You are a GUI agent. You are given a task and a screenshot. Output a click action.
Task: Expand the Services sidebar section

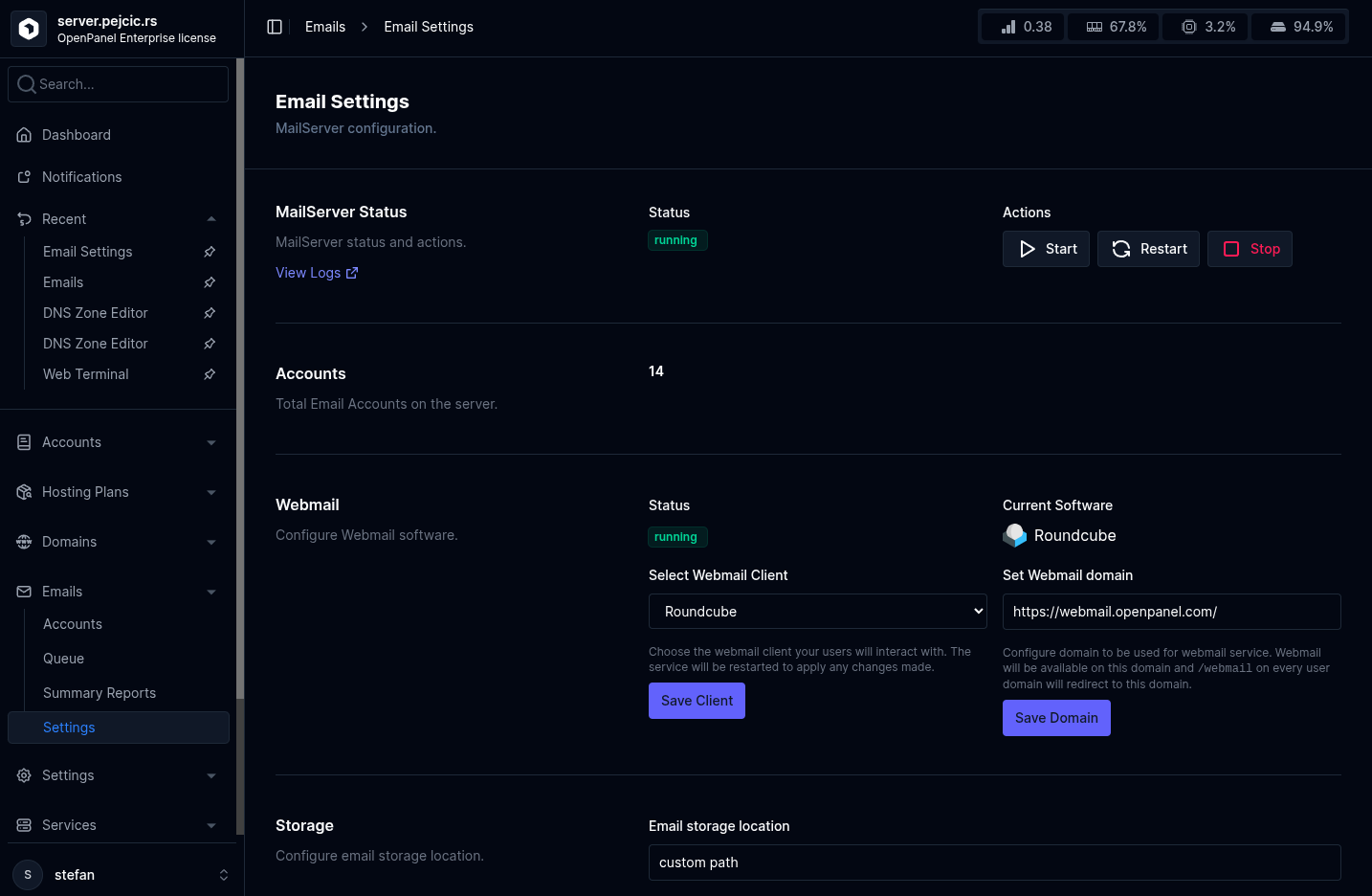pyautogui.click(x=211, y=825)
